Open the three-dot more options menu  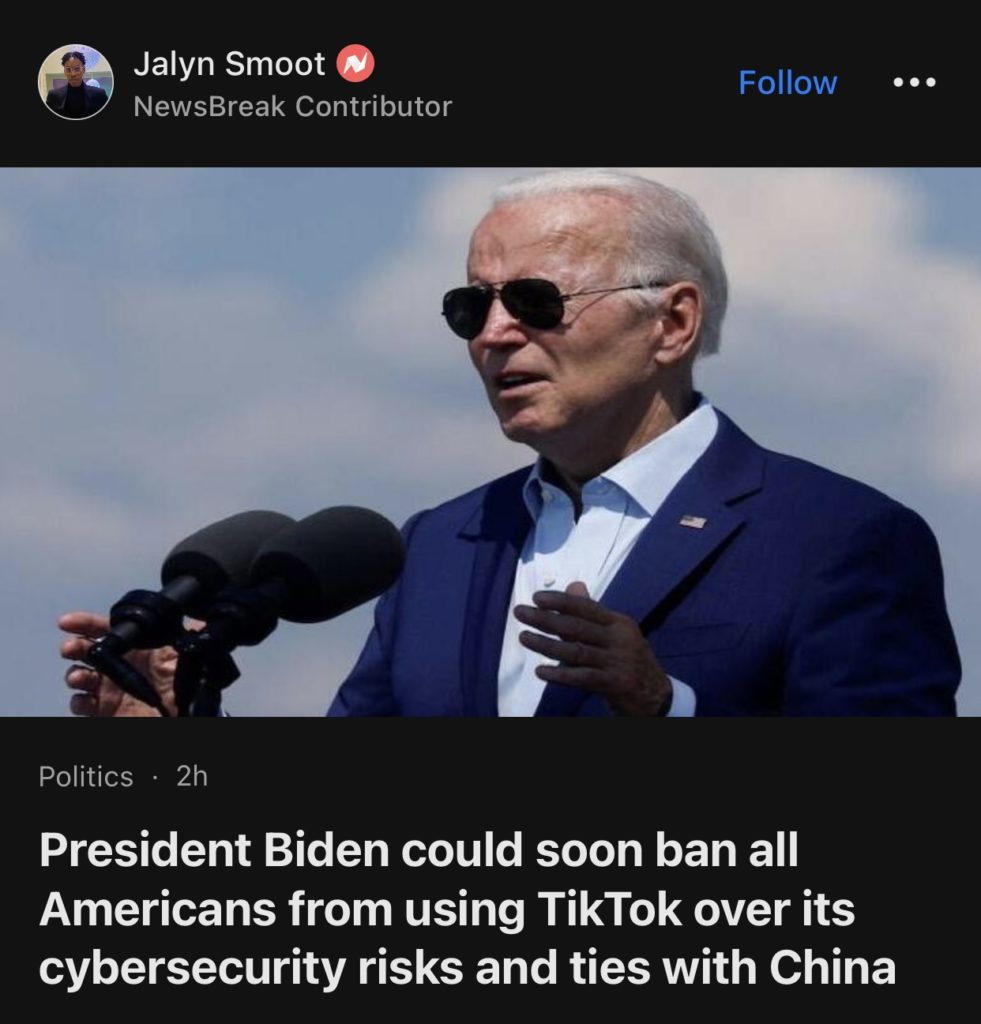click(914, 82)
